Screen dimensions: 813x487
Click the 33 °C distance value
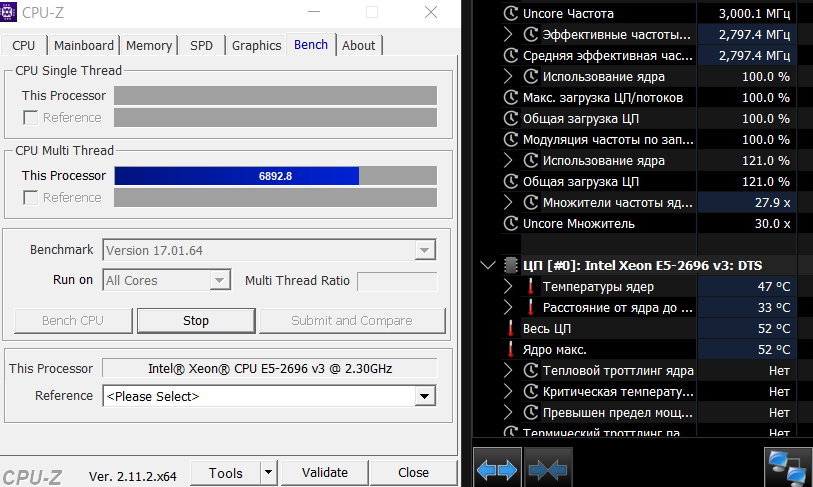(x=774, y=308)
